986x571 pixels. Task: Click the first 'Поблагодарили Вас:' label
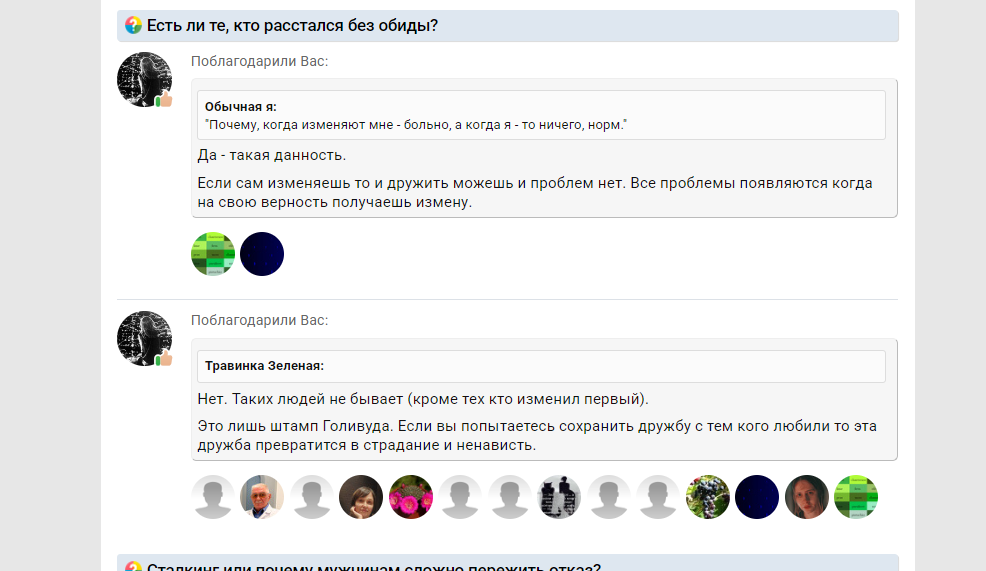coord(260,61)
